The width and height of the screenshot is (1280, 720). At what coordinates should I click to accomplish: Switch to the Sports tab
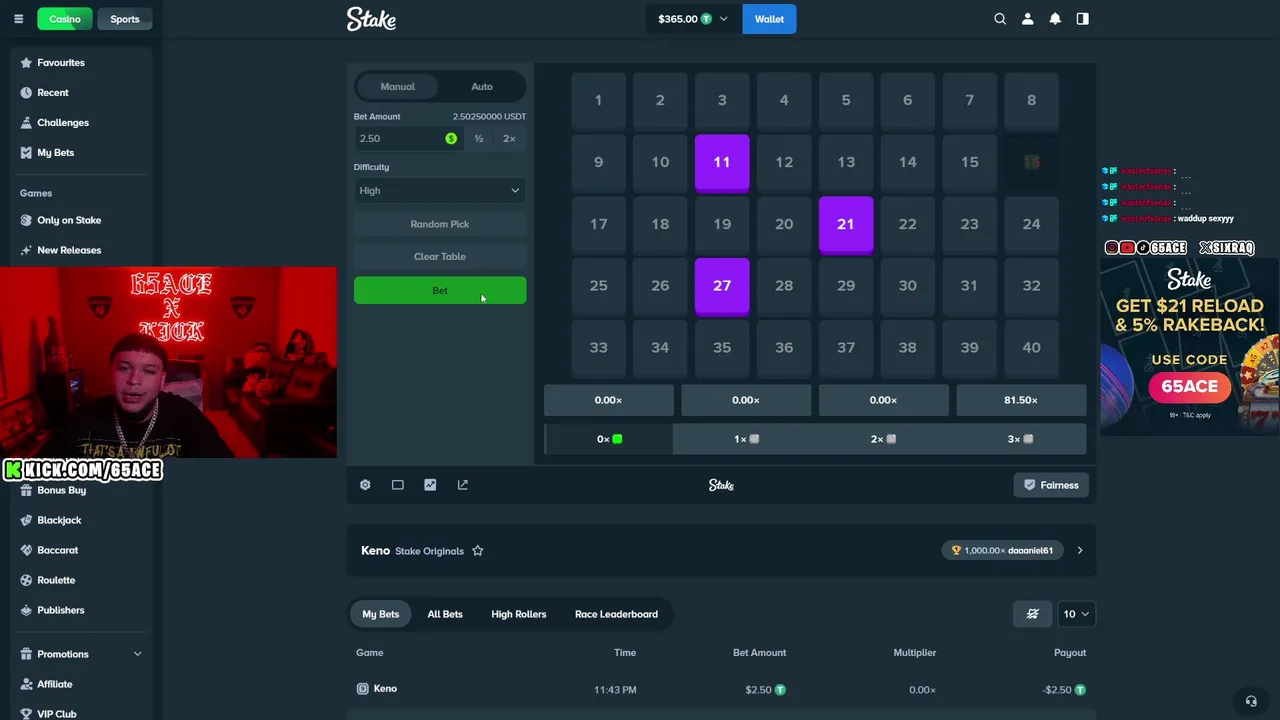(x=125, y=19)
